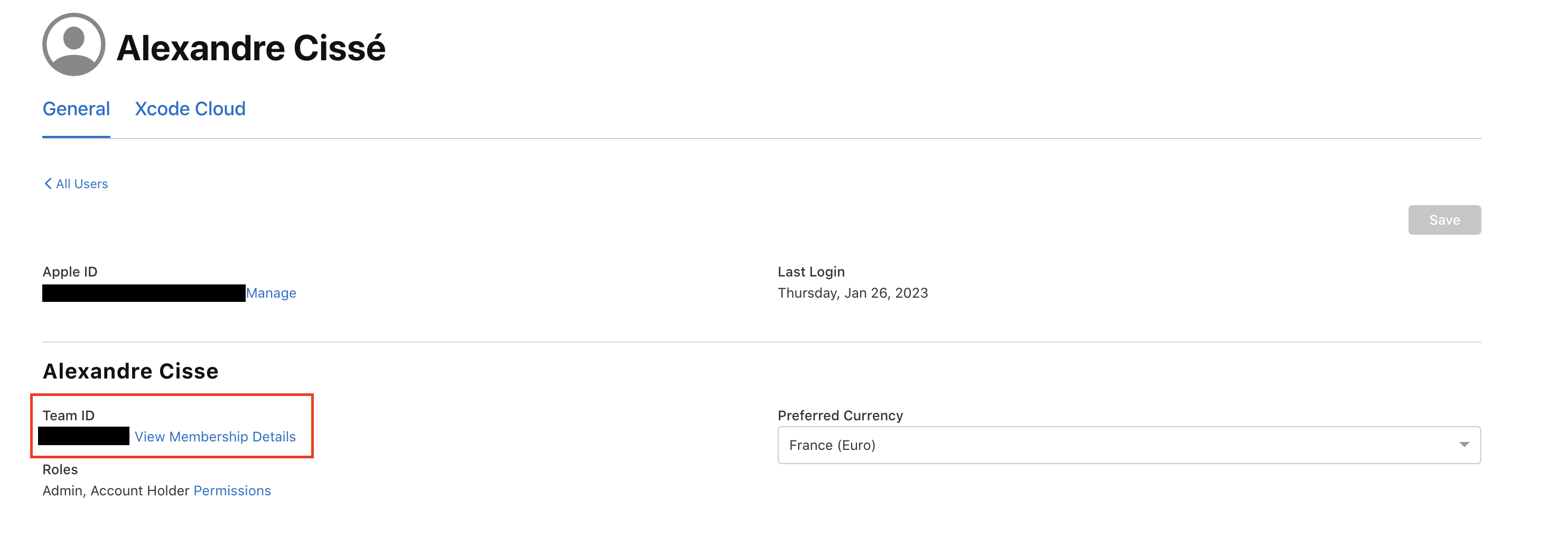This screenshot has height=535, width=1568.
Task: Click the Apple ID label
Action: point(69,272)
